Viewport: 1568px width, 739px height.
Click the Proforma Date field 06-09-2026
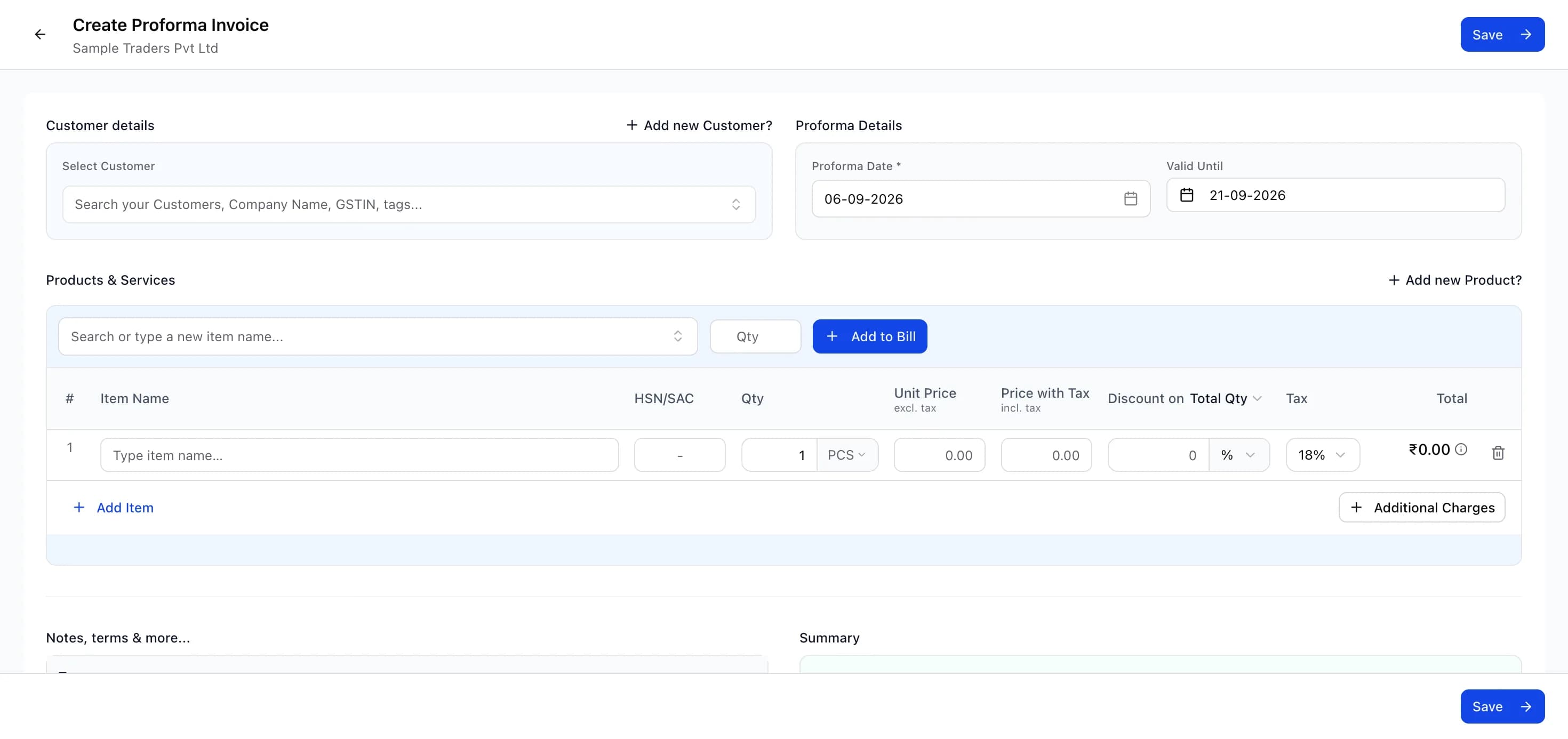pyautogui.click(x=981, y=198)
